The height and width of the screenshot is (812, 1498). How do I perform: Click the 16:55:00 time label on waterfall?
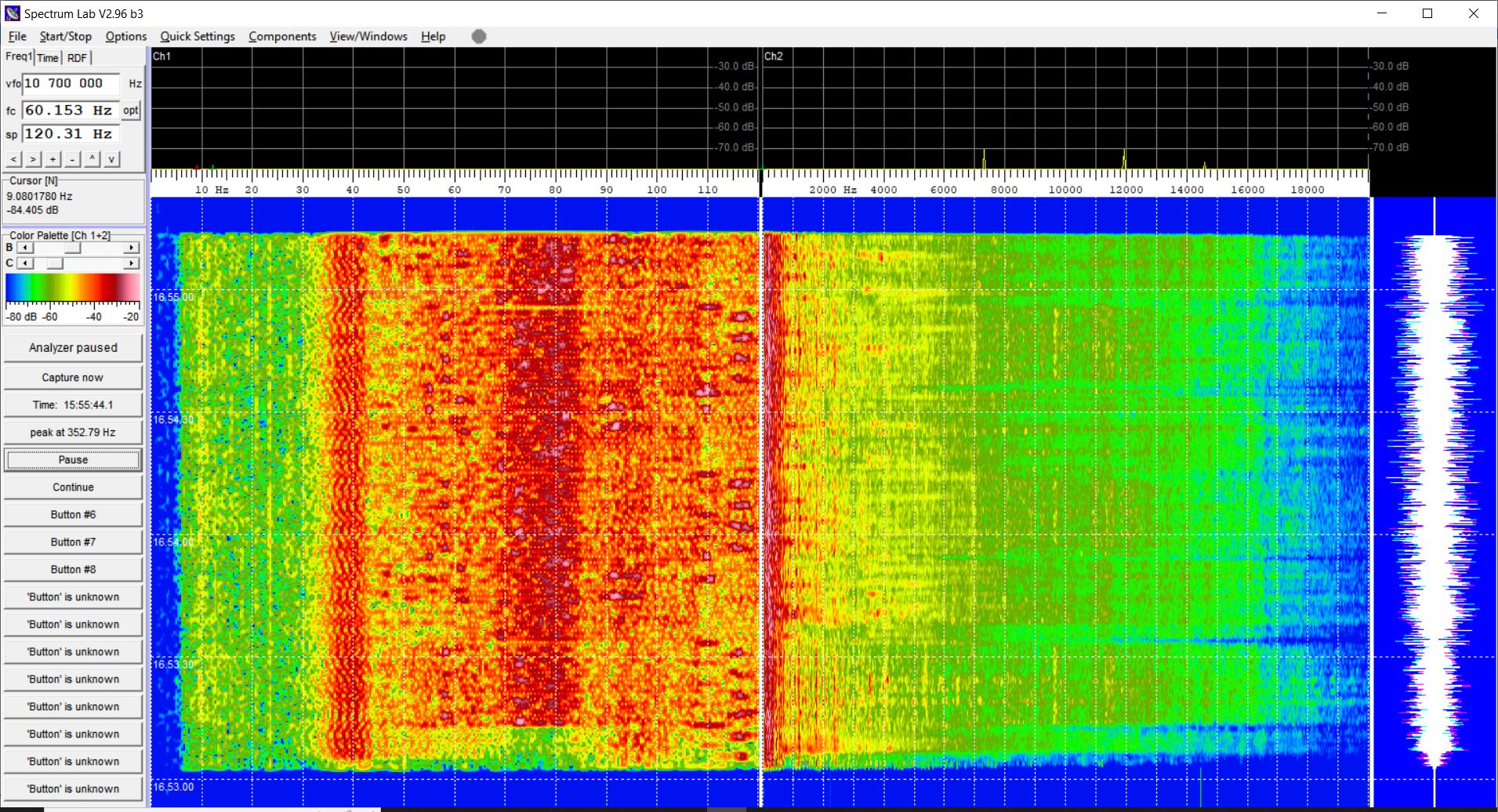173,297
